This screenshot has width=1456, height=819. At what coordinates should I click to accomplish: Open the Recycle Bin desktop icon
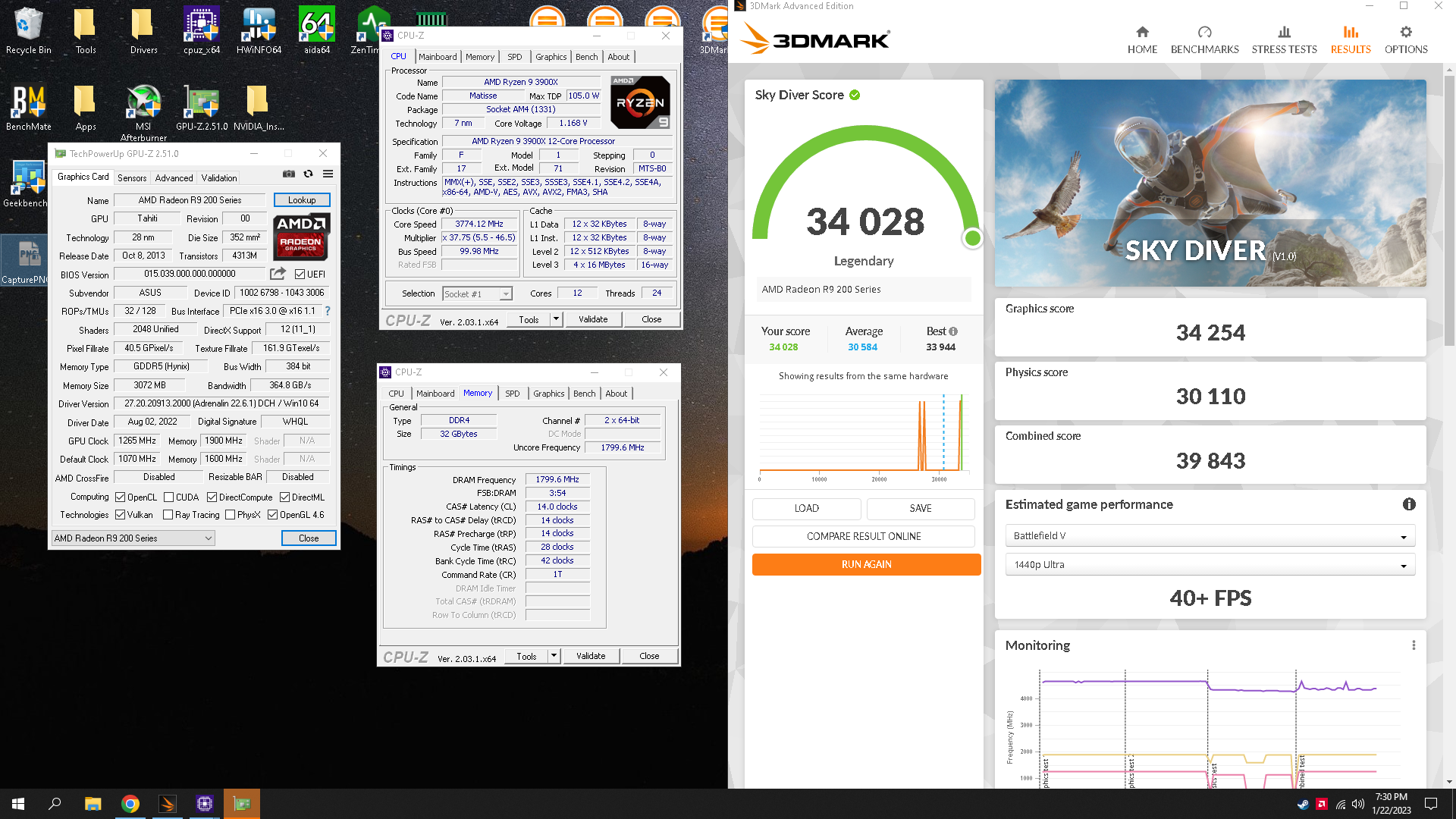click(x=29, y=30)
